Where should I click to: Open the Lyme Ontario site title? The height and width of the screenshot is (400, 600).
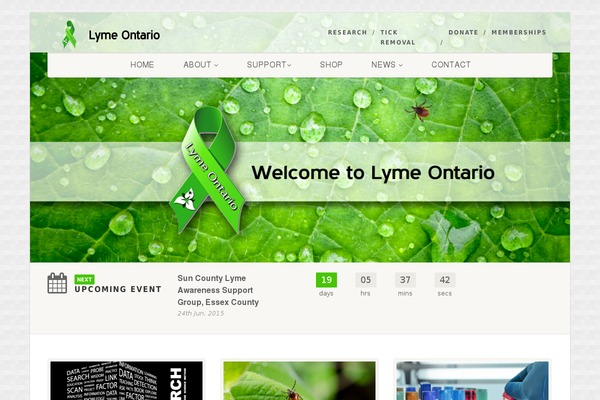(x=124, y=35)
